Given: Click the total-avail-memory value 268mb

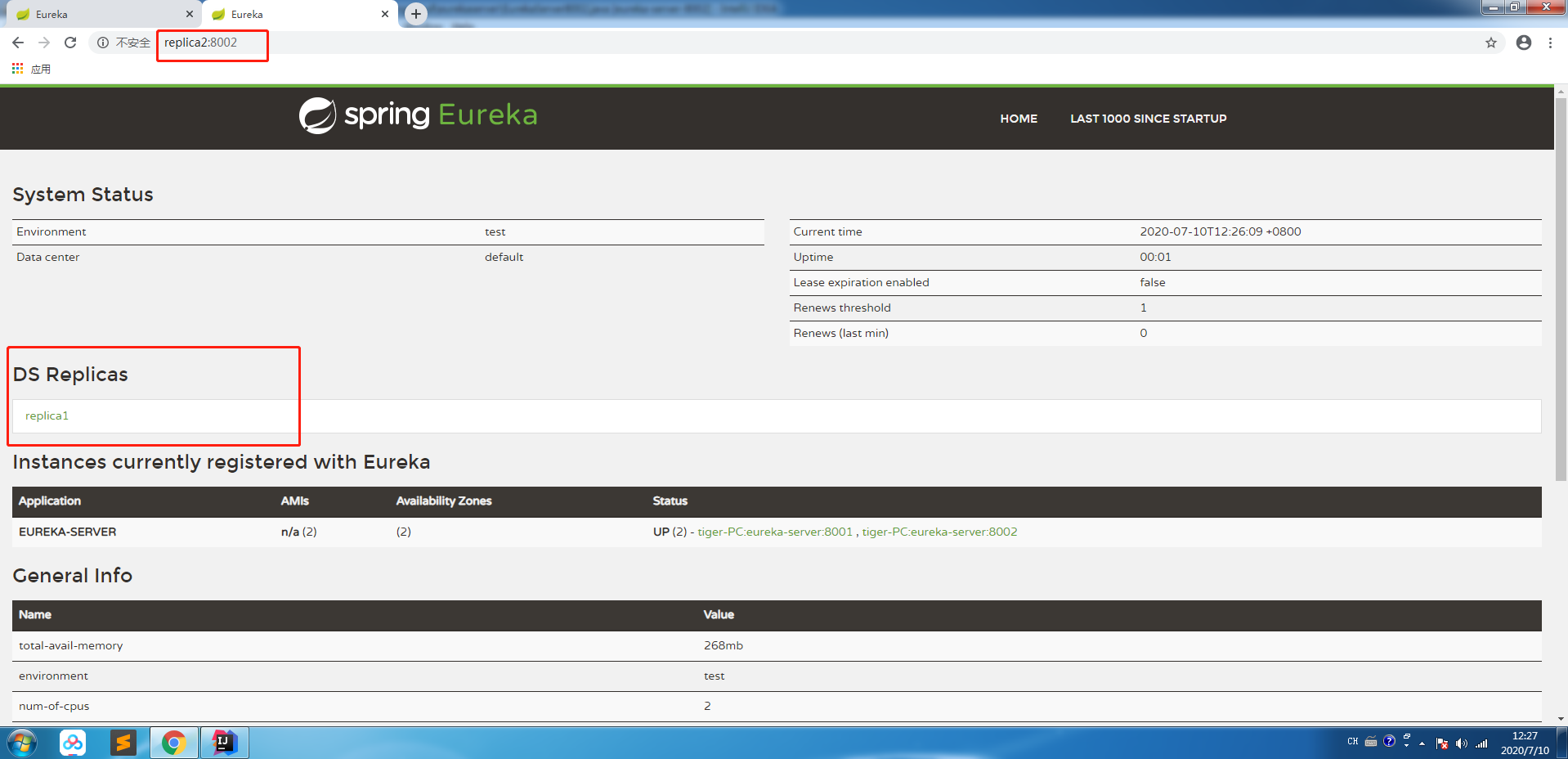Looking at the screenshot, I should [724, 645].
